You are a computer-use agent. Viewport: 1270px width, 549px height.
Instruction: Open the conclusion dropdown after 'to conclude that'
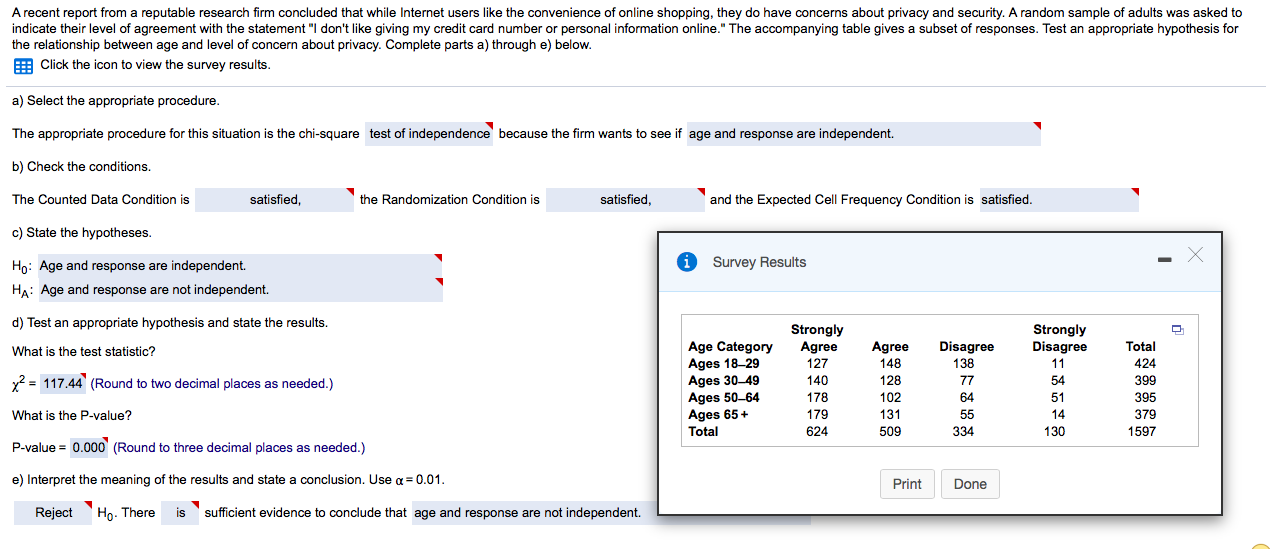(530, 513)
